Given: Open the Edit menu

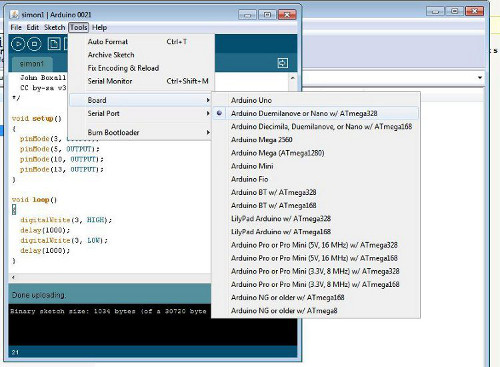Looking at the screenshot, I should [33, 27].
